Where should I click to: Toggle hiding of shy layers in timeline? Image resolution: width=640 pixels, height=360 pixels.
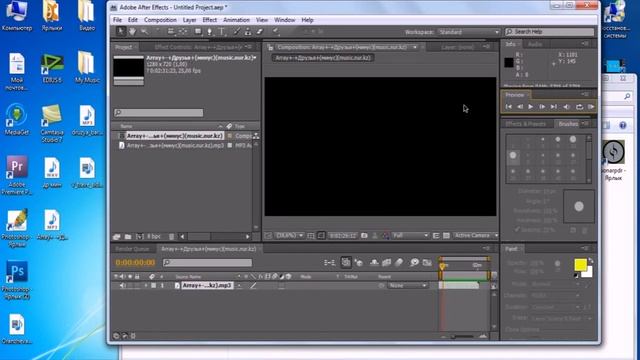click(374, 262)
